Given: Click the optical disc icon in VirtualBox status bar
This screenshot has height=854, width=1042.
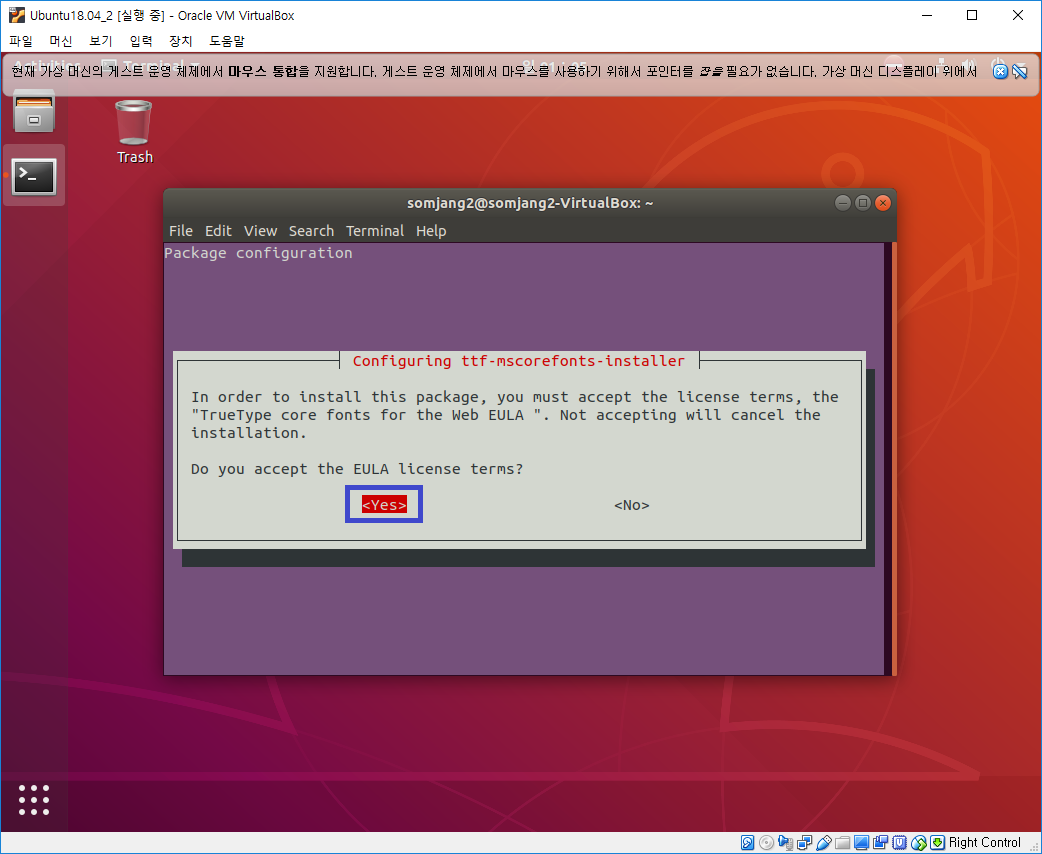Looking at the screenshot, I should click(766, 843).
